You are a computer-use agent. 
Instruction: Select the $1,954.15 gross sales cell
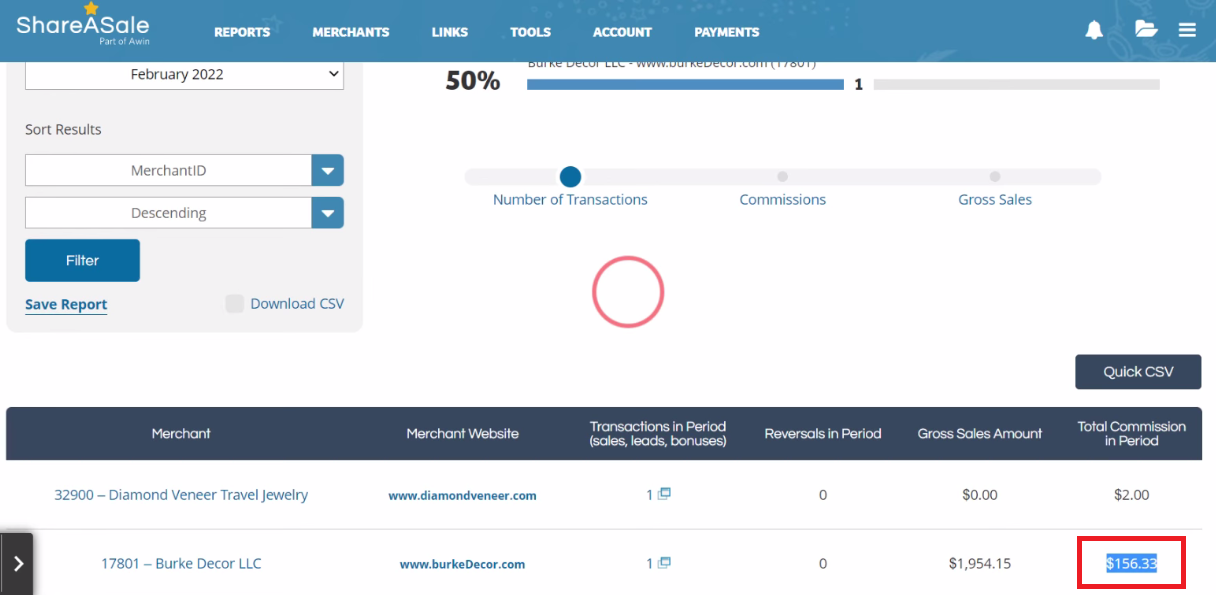click(980, 564)
